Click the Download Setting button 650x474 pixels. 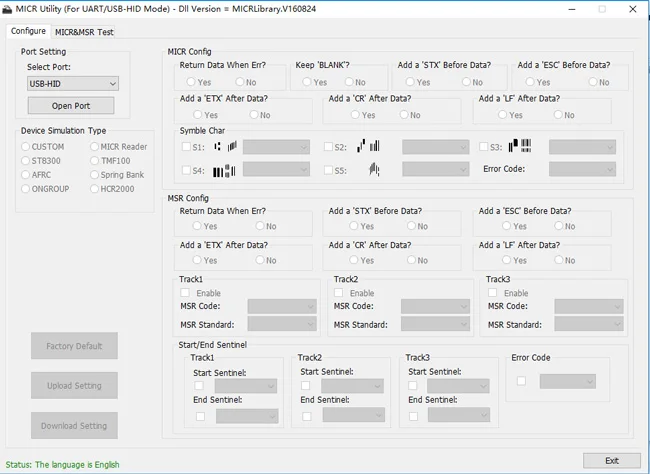click(x=74, y=426)
